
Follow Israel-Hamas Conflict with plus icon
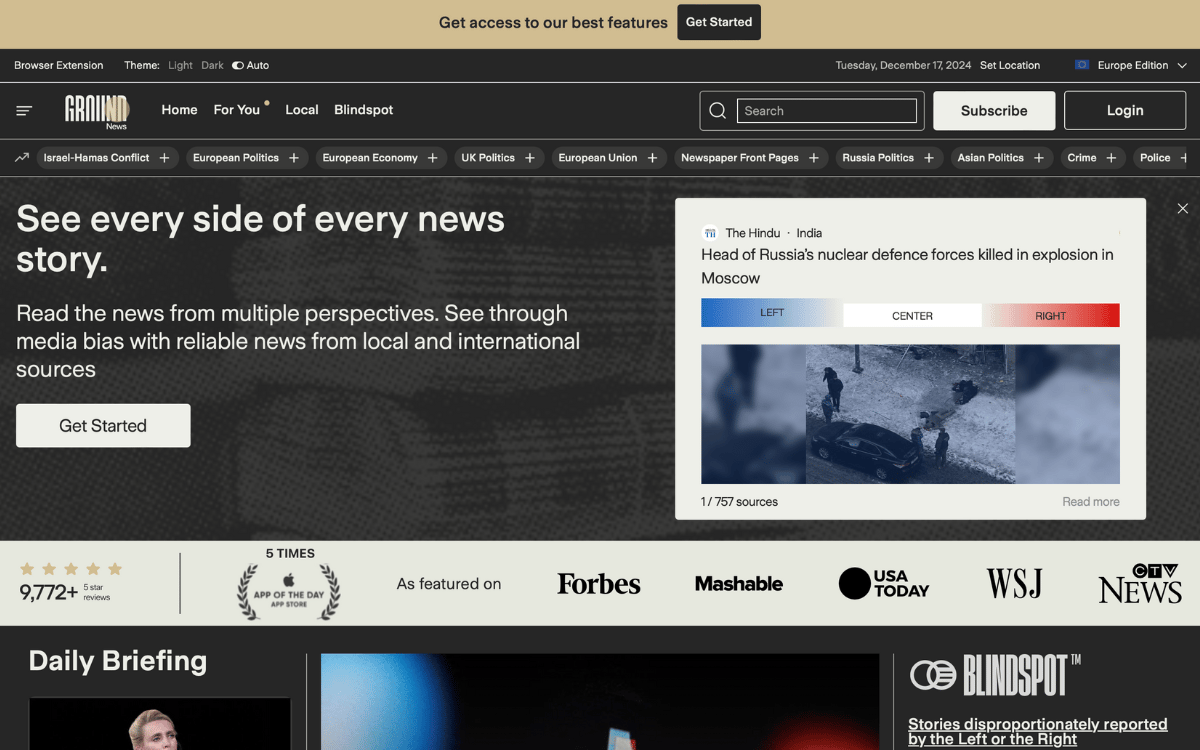pyautogui.click(x=165, y=158)
